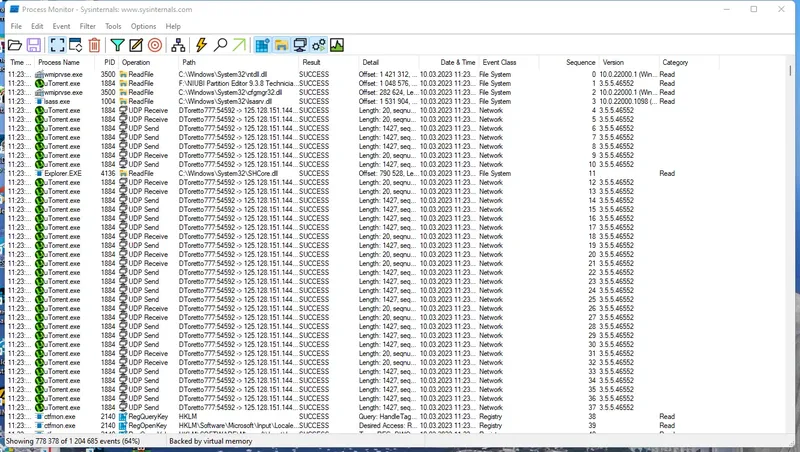Click the Time column header
800x452 pixels.
[20, 62]
